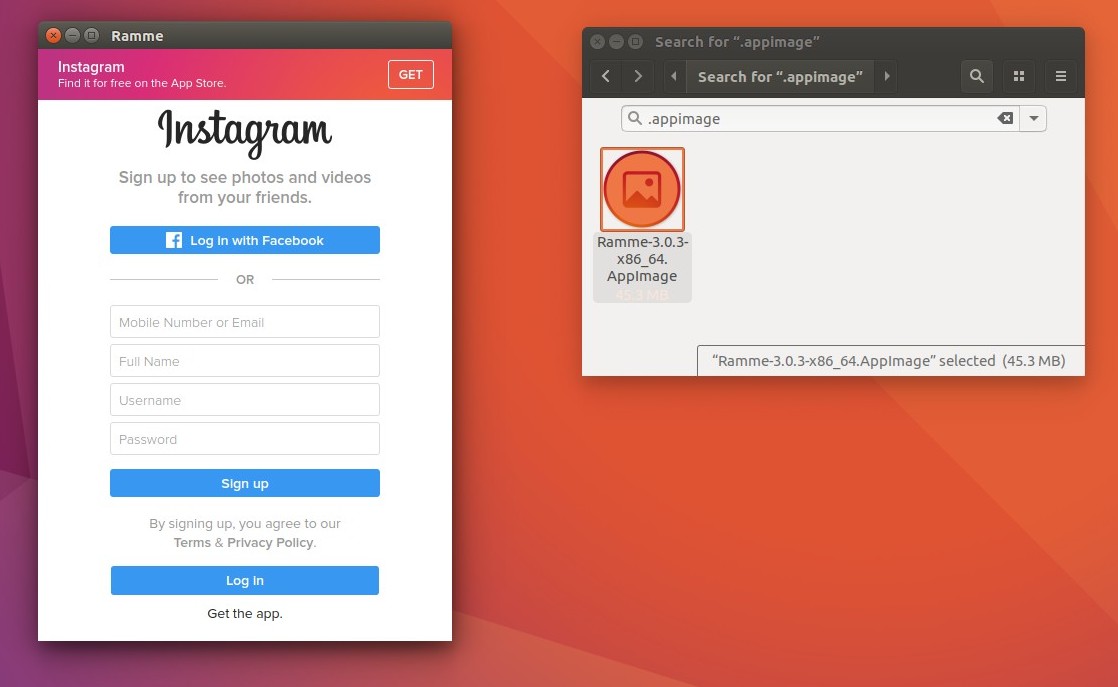The height and width of the screenshot is (687, 1118).
Task: Click the Get the app link
Action: click(x=245, y=614)
